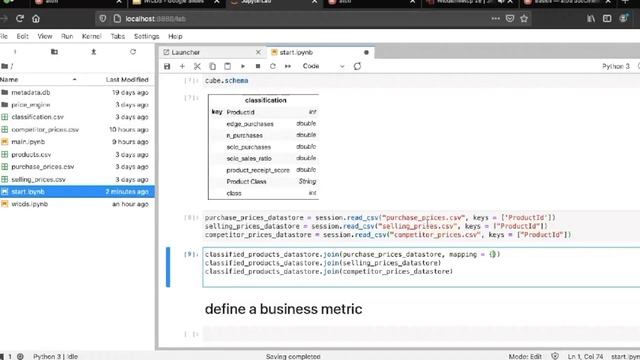Copy the selected cell
The width and height of the screenshot is (640, 360).
click(x=212, y=66)
